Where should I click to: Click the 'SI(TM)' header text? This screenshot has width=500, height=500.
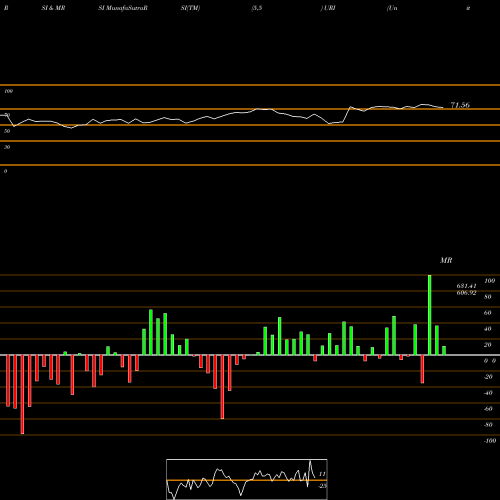coord(190,8)
